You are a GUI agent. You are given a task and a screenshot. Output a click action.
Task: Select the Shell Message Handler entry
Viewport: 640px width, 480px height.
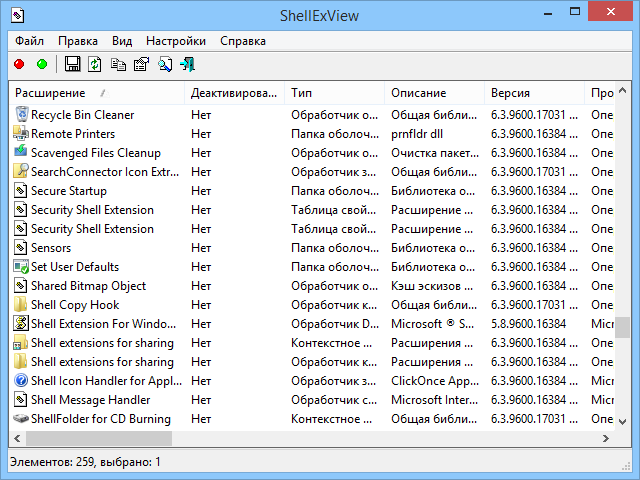tap(91, 400)
